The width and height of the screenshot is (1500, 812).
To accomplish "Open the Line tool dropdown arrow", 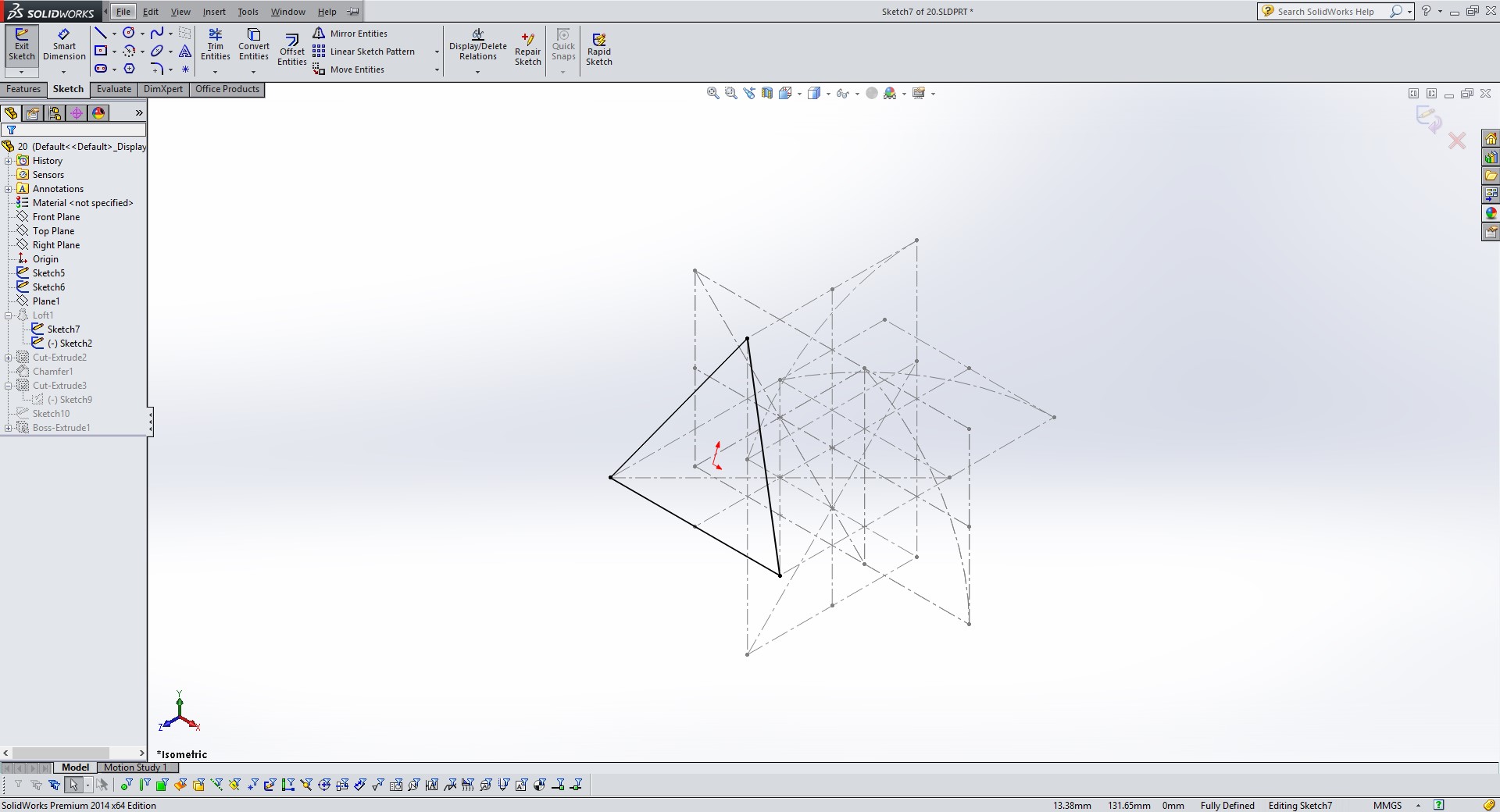I will pyautogui.click(x=114, y=34).
